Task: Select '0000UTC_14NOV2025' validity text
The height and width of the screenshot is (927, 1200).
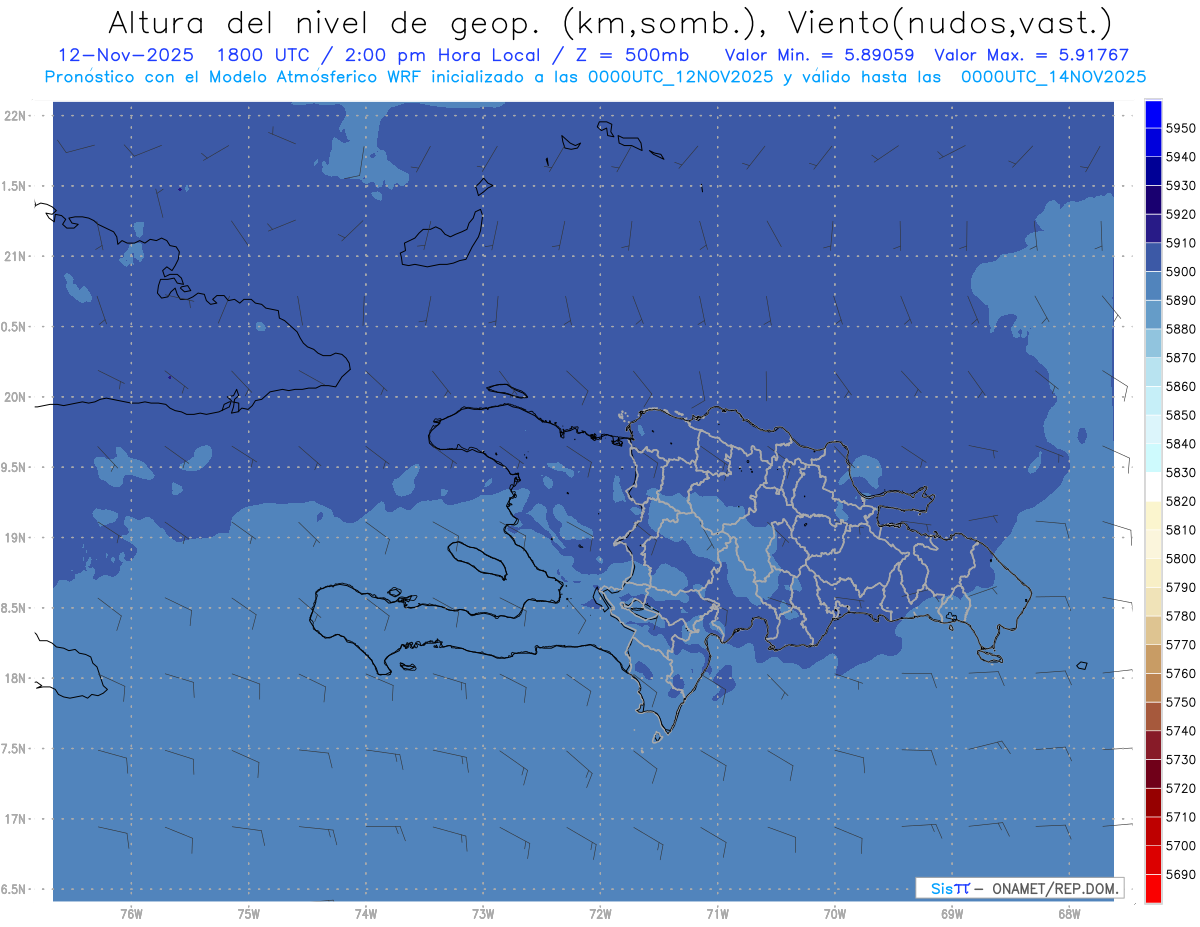Action: pyautogui.click(x=1054, y=76)
